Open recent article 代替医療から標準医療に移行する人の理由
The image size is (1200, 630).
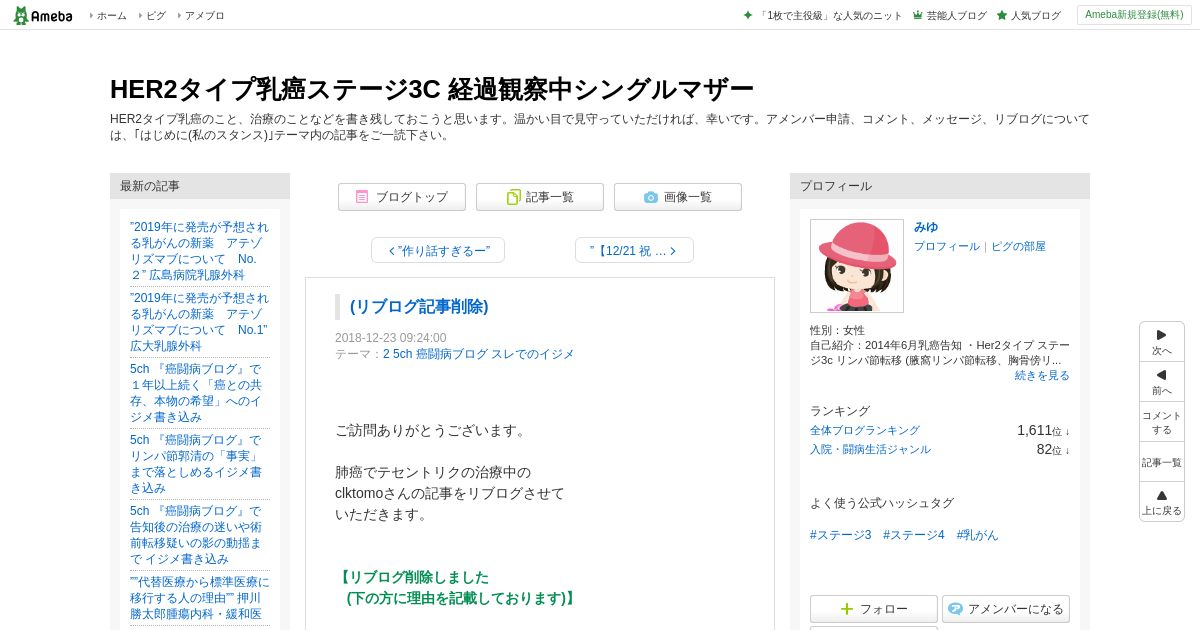pos(200,598)
